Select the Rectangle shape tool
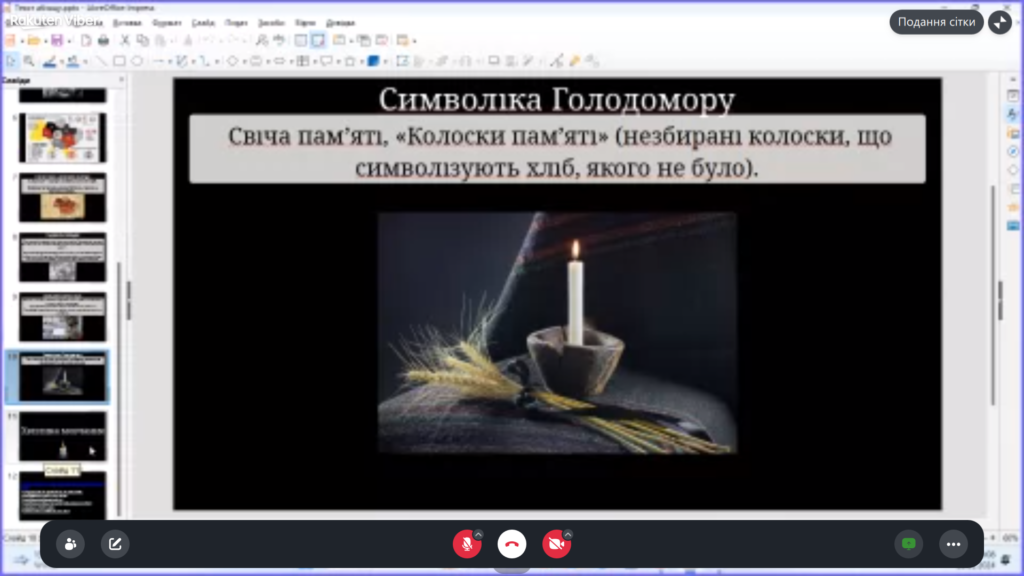The image size is (1024, 576). click(119, 61)
